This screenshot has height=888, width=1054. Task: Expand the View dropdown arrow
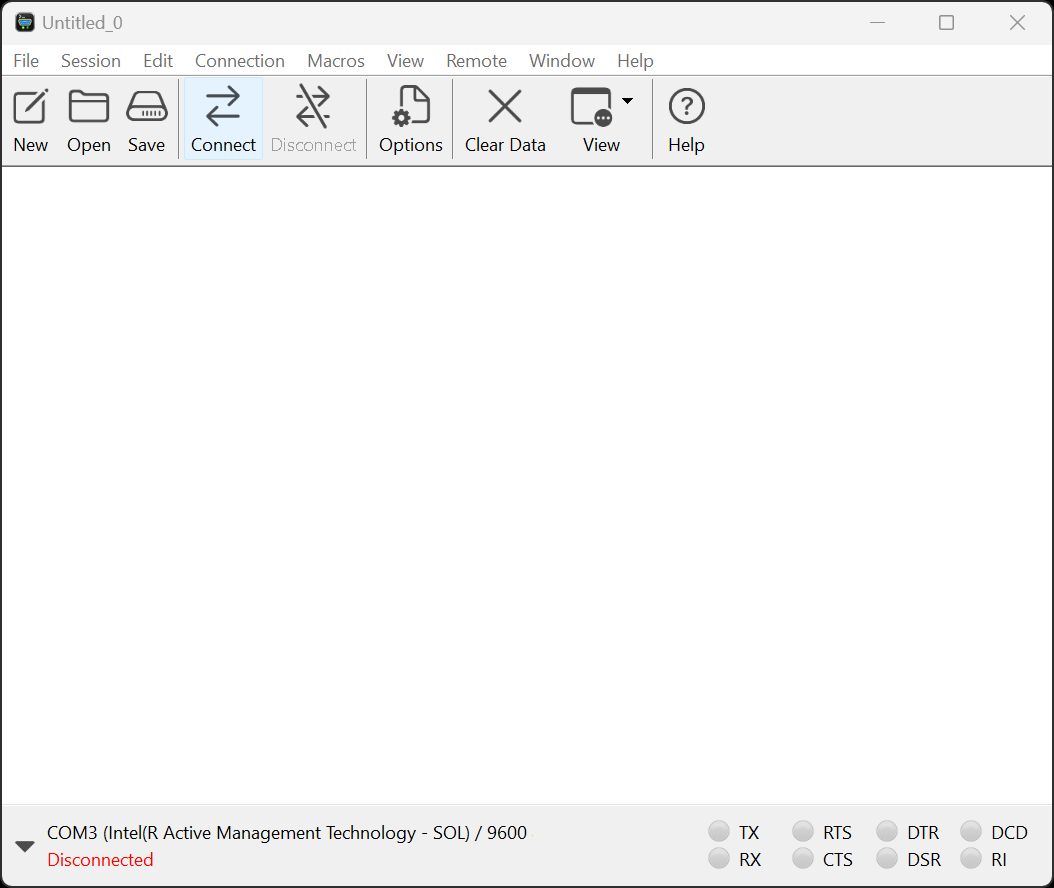[628, 100]
